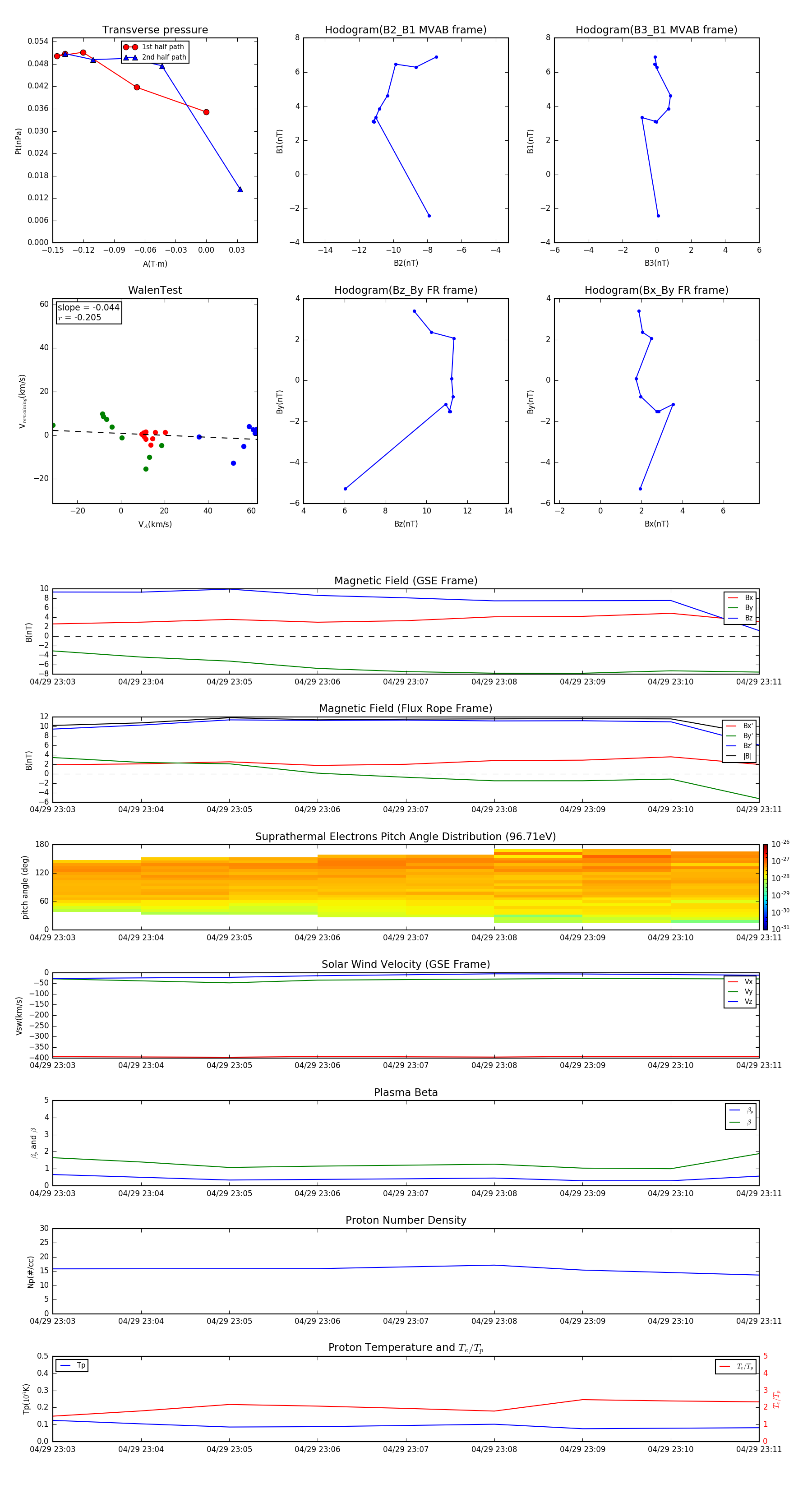Select the "A(T·m)" x-axis label
This screenshot has height=1489, width=812.
[x=155, y=264]
